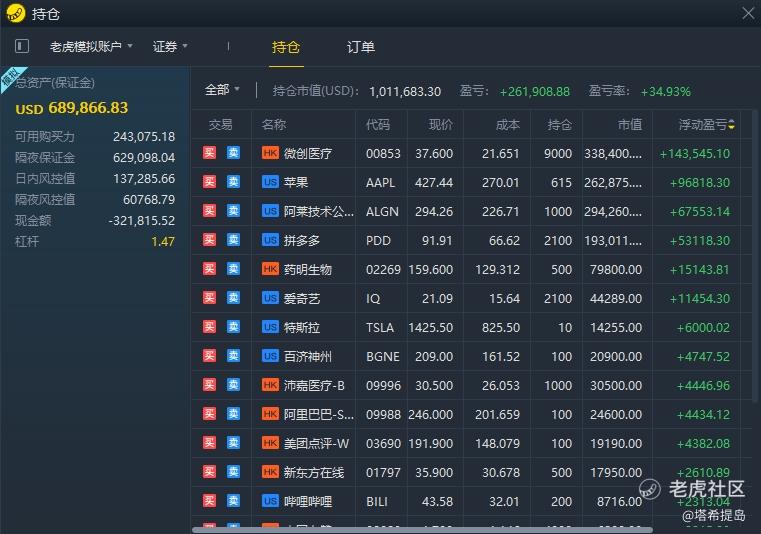Click the sell icon for 爱奇艺 IQ
This screenshot has height=534, width=761.
click(x=233, y=298)
